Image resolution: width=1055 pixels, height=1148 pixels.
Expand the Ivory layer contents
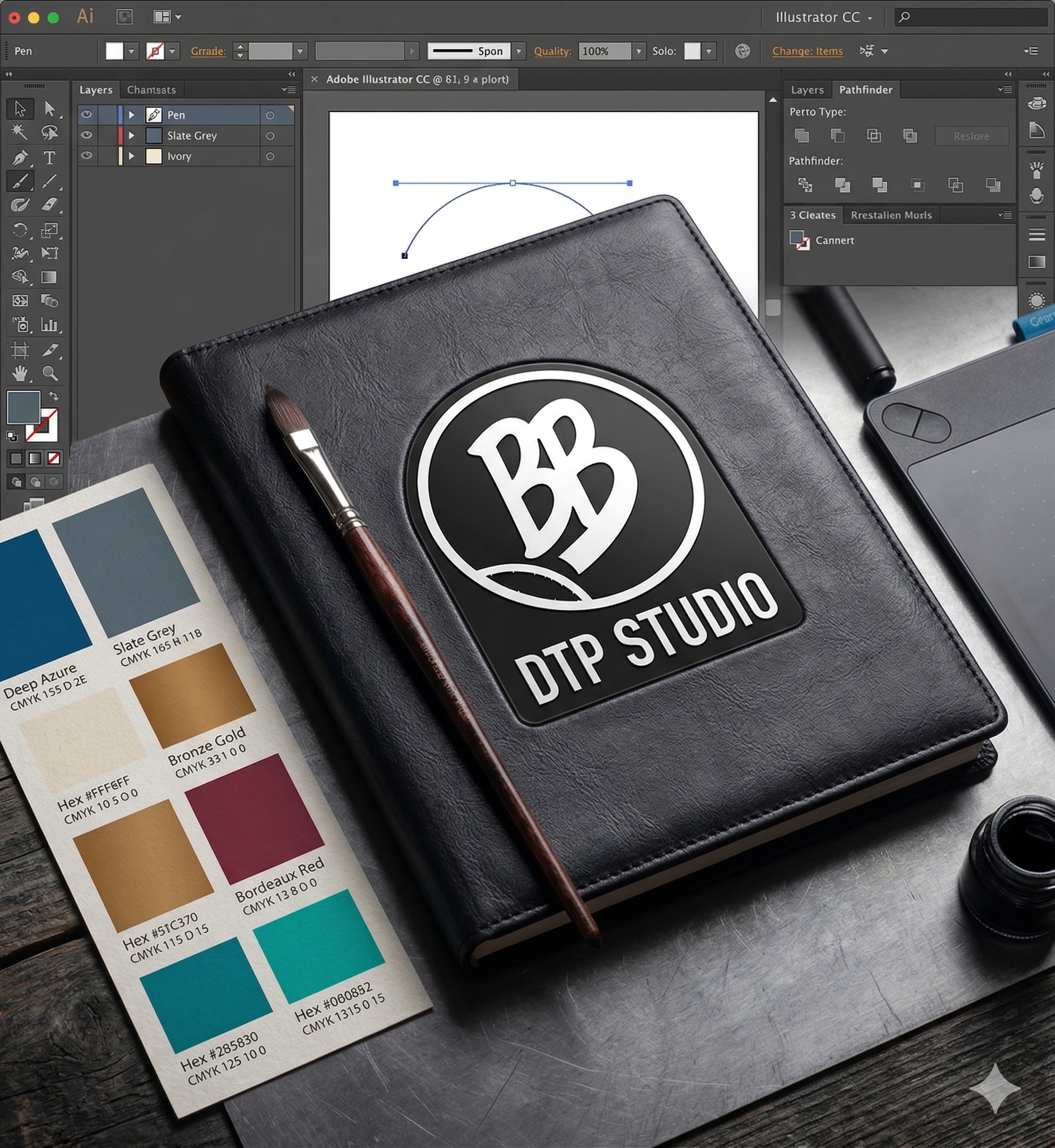pyautogui.click(x=132, y=156)
